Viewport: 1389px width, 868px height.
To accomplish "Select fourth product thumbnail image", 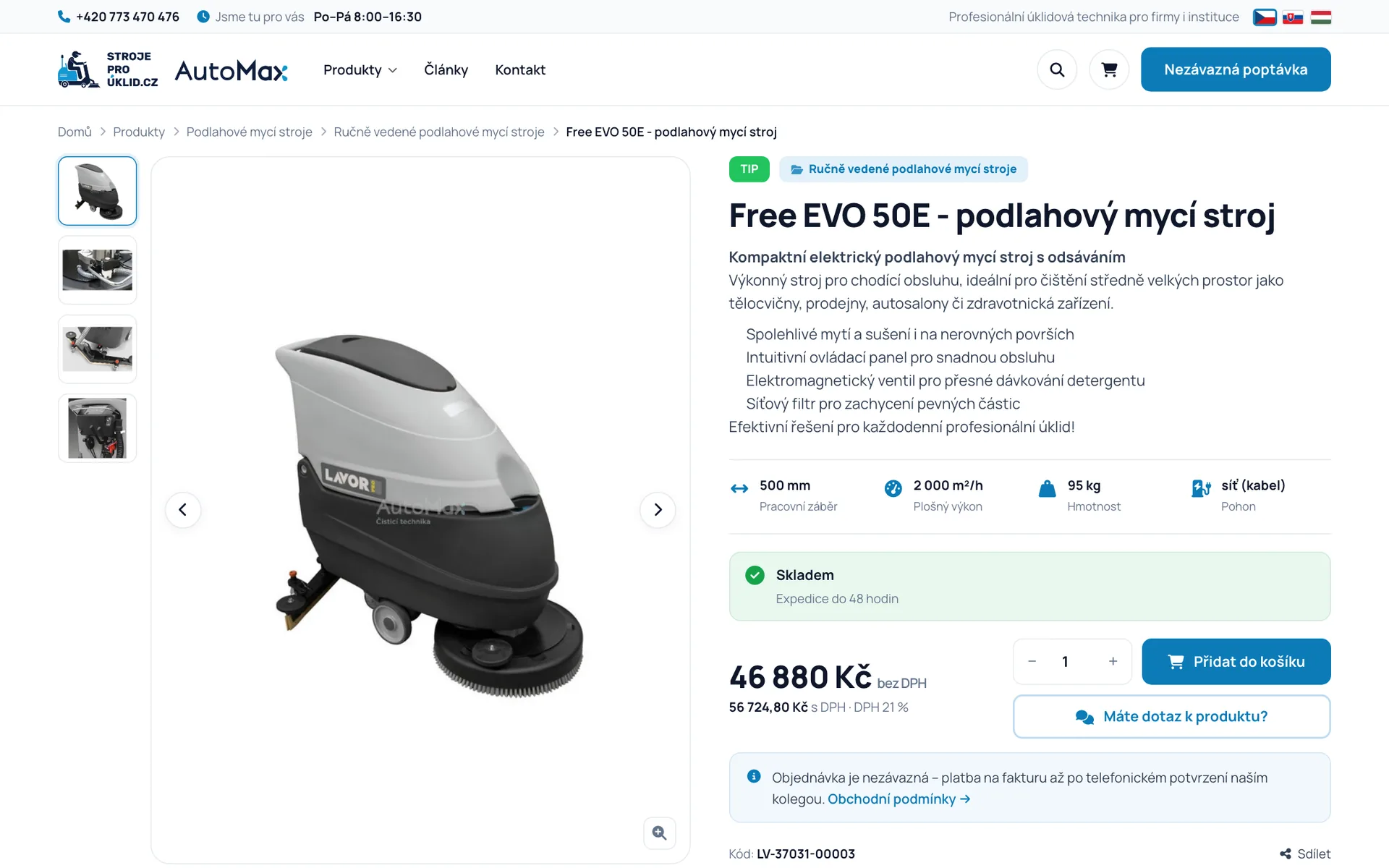I will [98, 428].
